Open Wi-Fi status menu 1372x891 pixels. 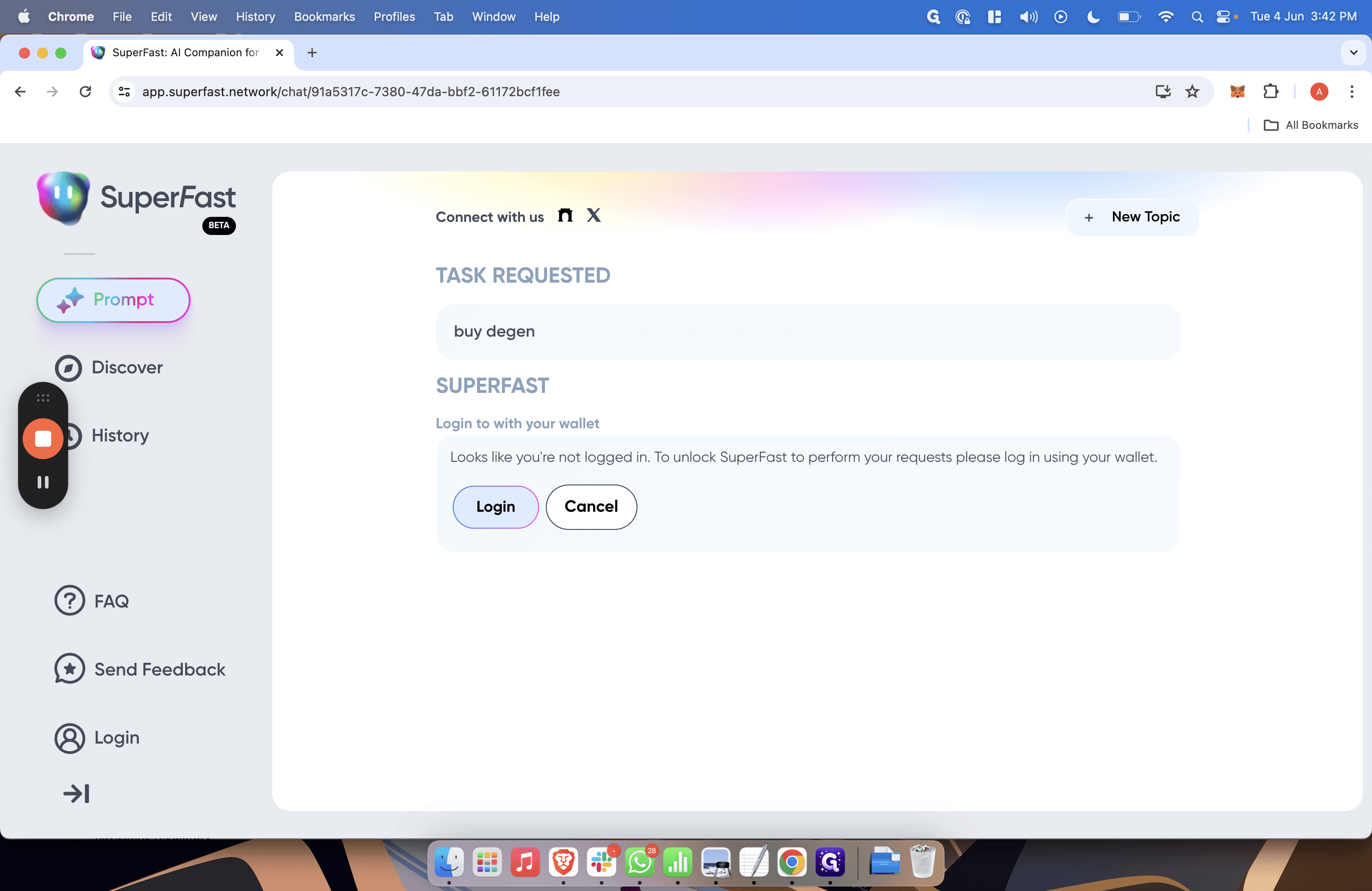tap(1165, 17)
